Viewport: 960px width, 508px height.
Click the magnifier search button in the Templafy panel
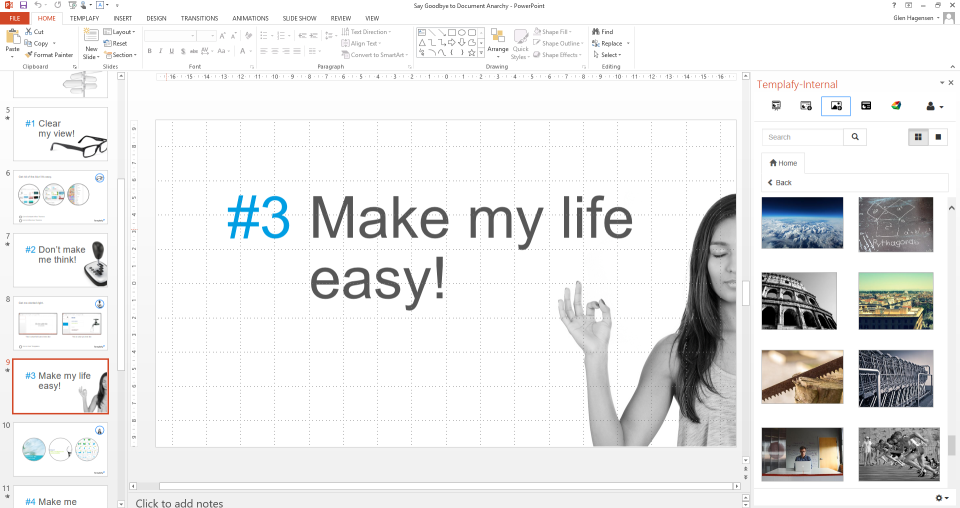[855, 137]
